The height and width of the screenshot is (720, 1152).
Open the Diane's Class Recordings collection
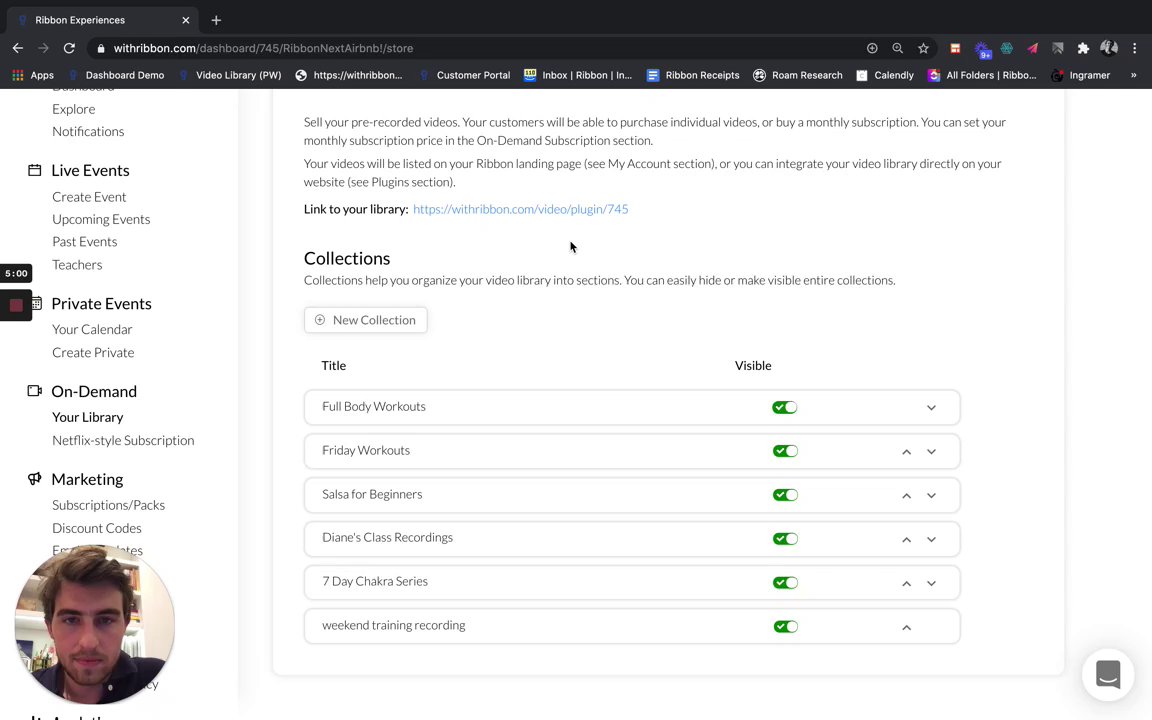coord(387,537)
